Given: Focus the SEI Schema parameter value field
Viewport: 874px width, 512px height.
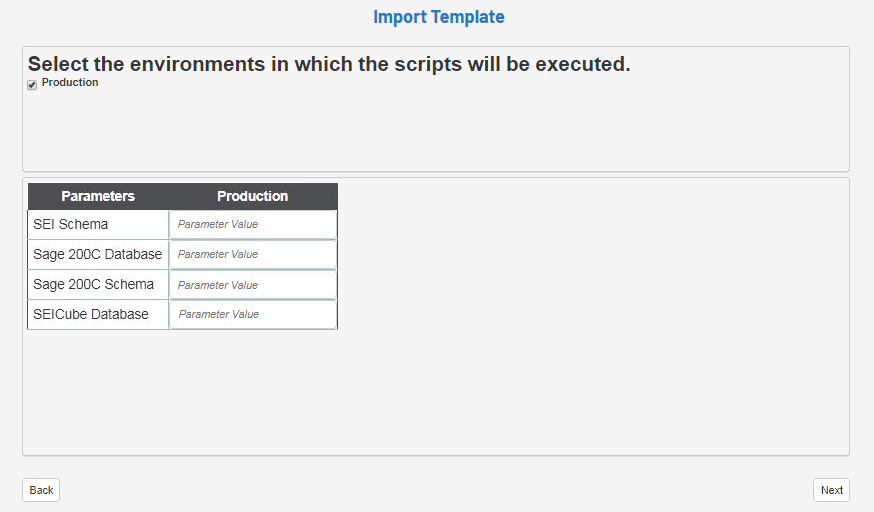Looking at the screenshot, I should click(x=253, y=224).
